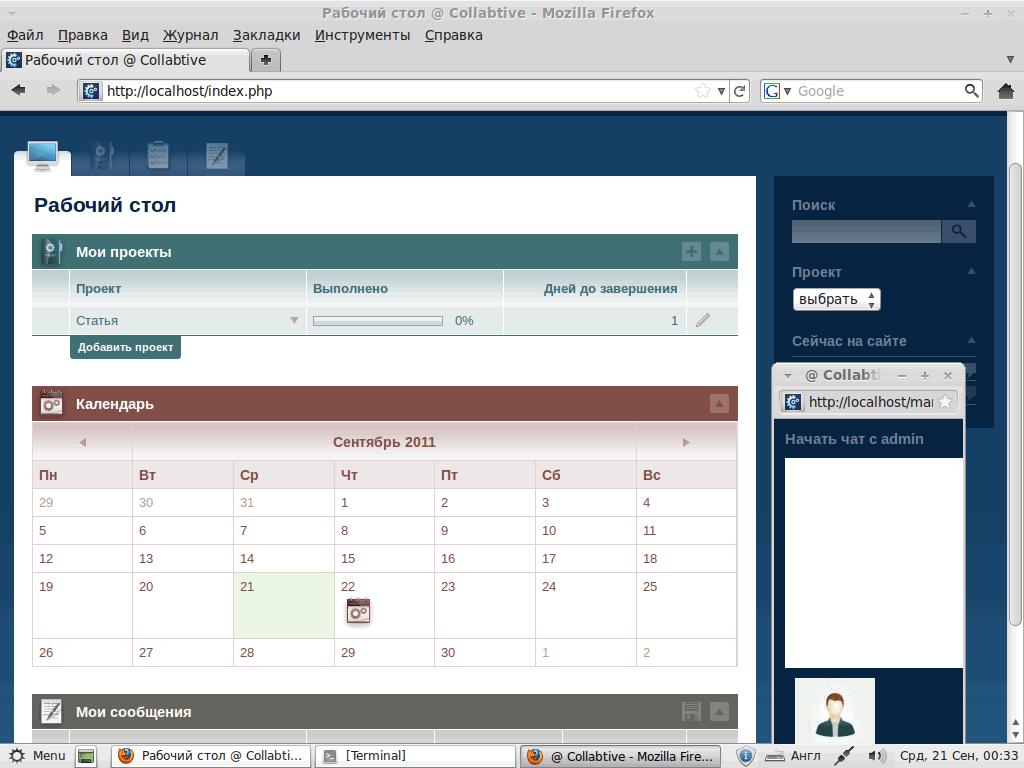The height and width of the screenshot is (768, 1024).
Task: Click the Google search field
Action: (x=879, y=91)
